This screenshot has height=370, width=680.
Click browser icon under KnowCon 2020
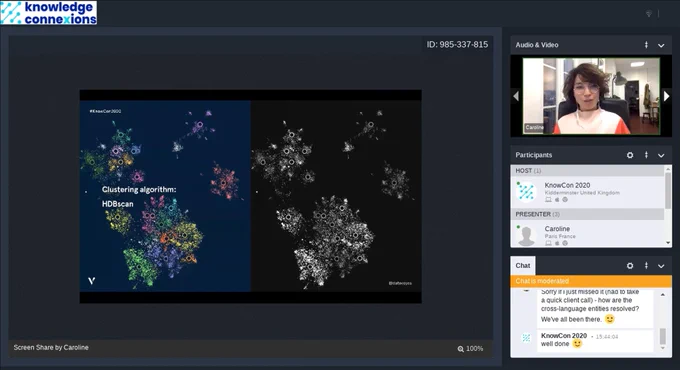coord(565,200)
